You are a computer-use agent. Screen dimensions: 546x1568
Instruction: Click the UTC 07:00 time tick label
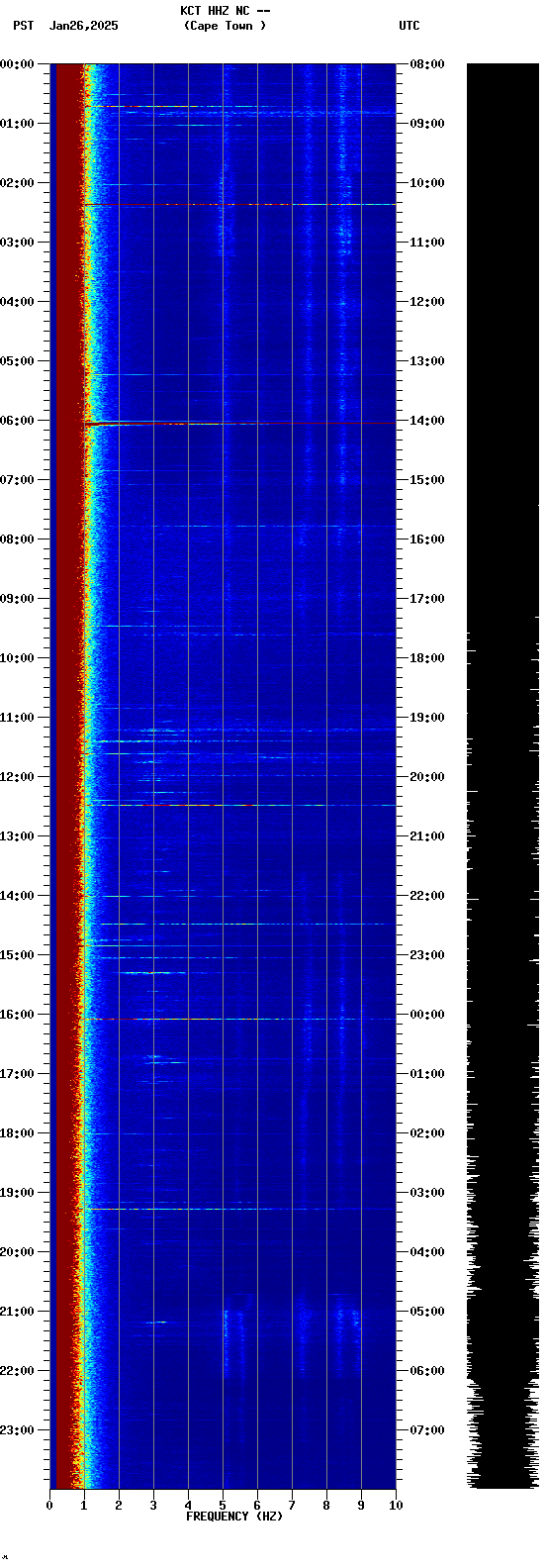coord(426,1430)
